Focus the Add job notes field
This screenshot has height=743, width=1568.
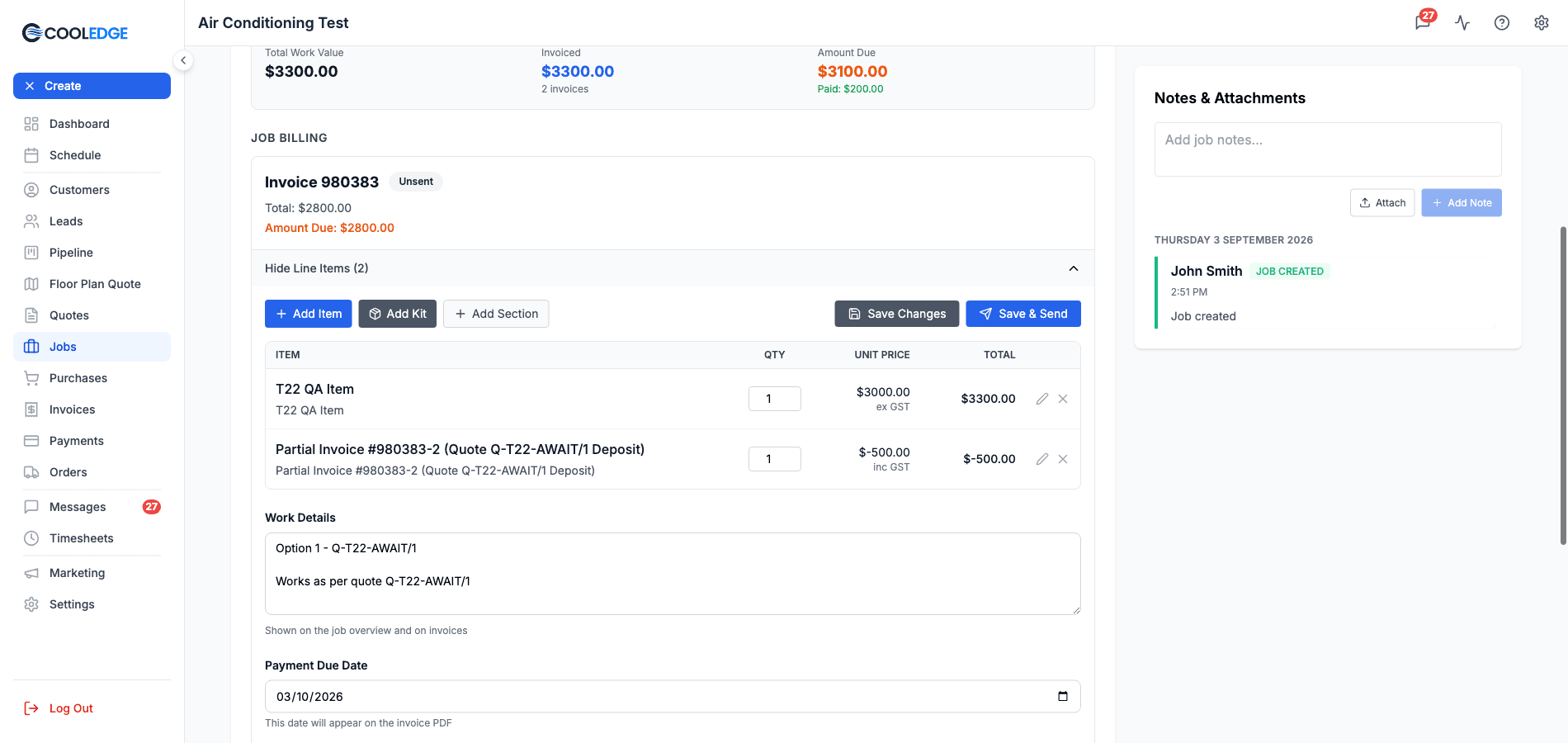click(1328, 149)
